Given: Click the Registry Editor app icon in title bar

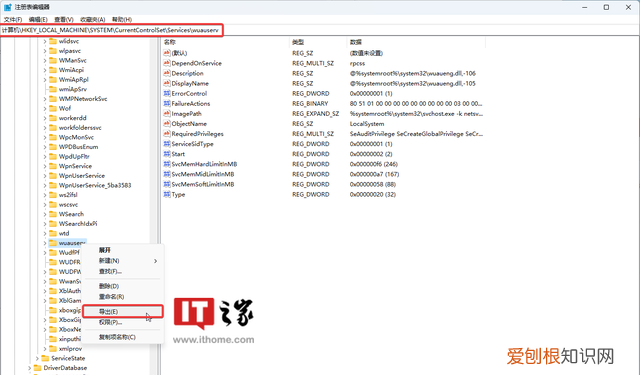Looking at the screenshot, I should pyautogui.click(x=8, y=7).
